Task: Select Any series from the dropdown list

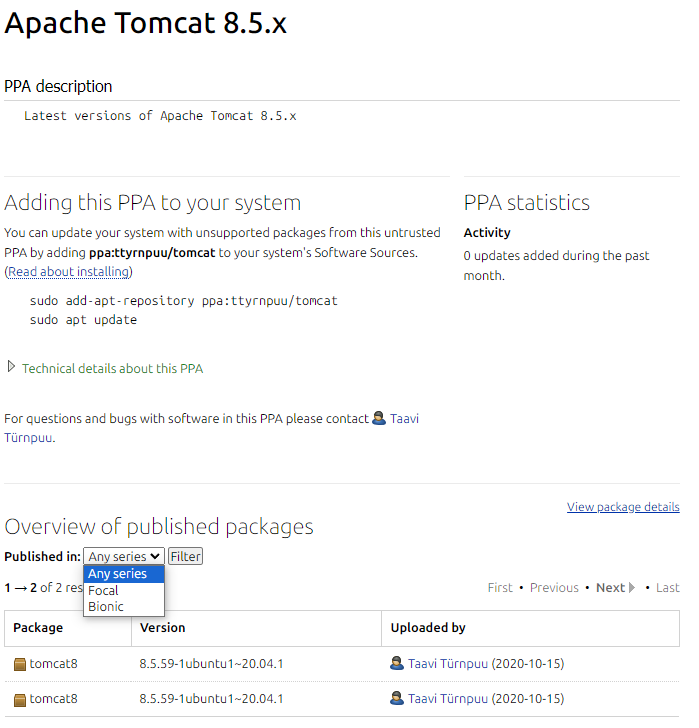Action: tap(118, 574)
